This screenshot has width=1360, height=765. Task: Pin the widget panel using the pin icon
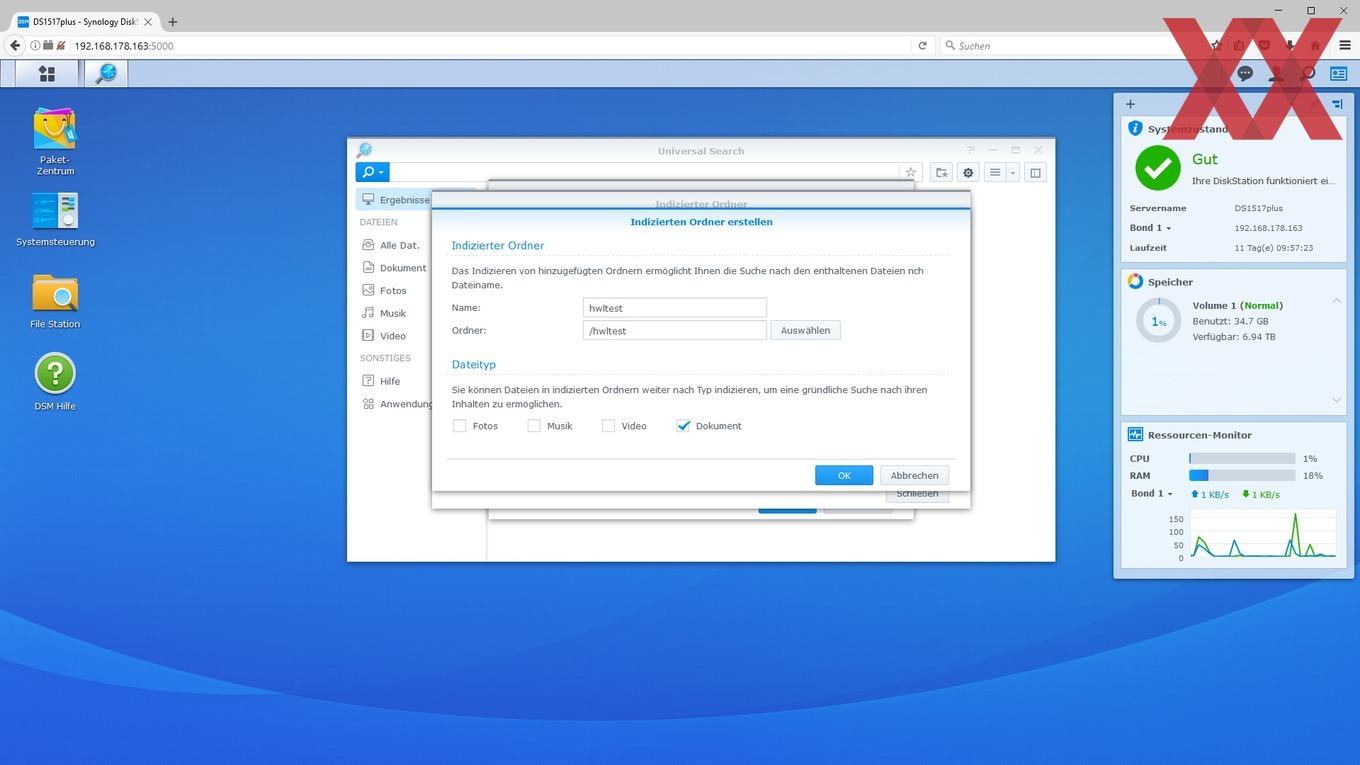click(1337, 104)
